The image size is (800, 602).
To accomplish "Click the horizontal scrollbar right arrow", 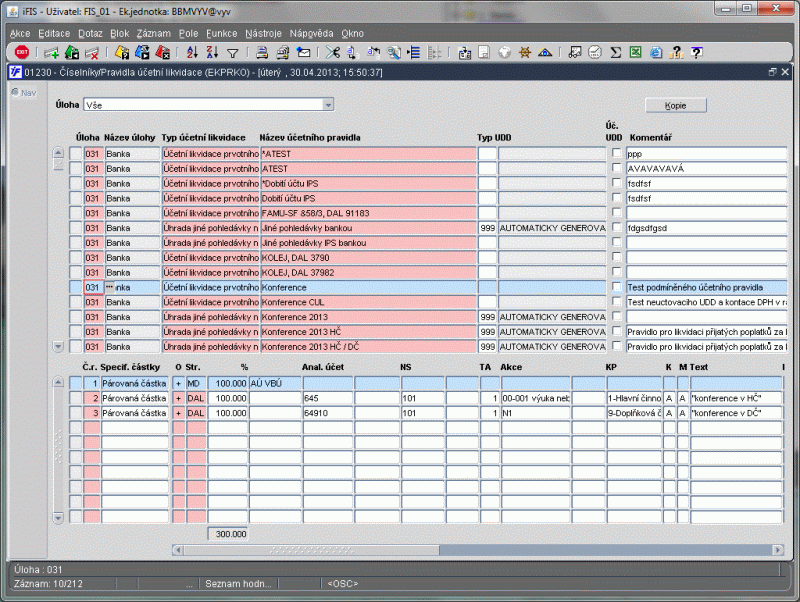I will coord(778,550).
